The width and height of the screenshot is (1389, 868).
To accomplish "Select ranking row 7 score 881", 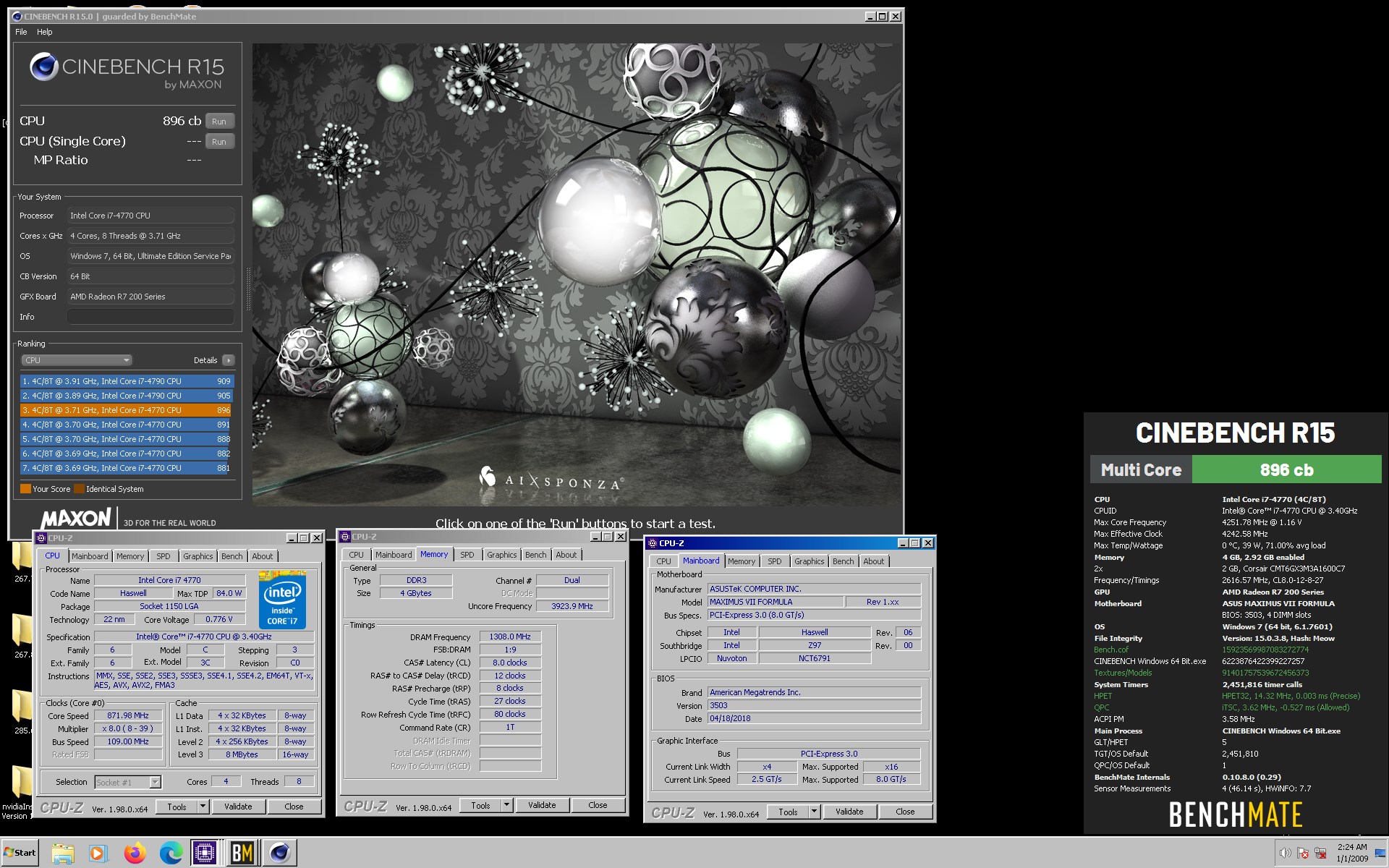I will [127, 468].
